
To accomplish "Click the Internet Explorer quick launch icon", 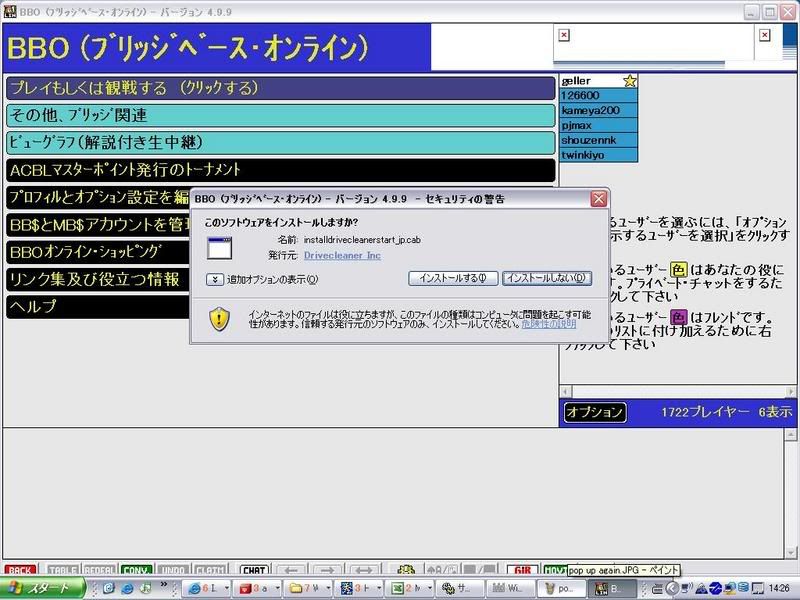I will click(127, 588).
